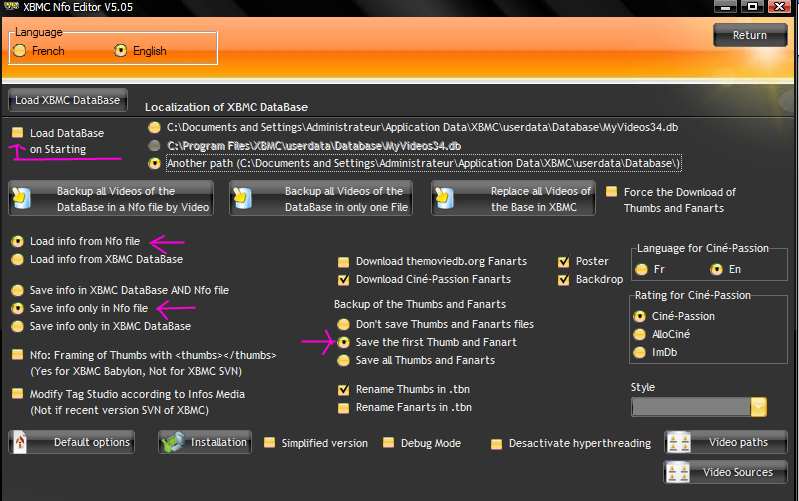
Task: Click the hand icon on Replace all Videos button
Action: [x=444, y=198]
